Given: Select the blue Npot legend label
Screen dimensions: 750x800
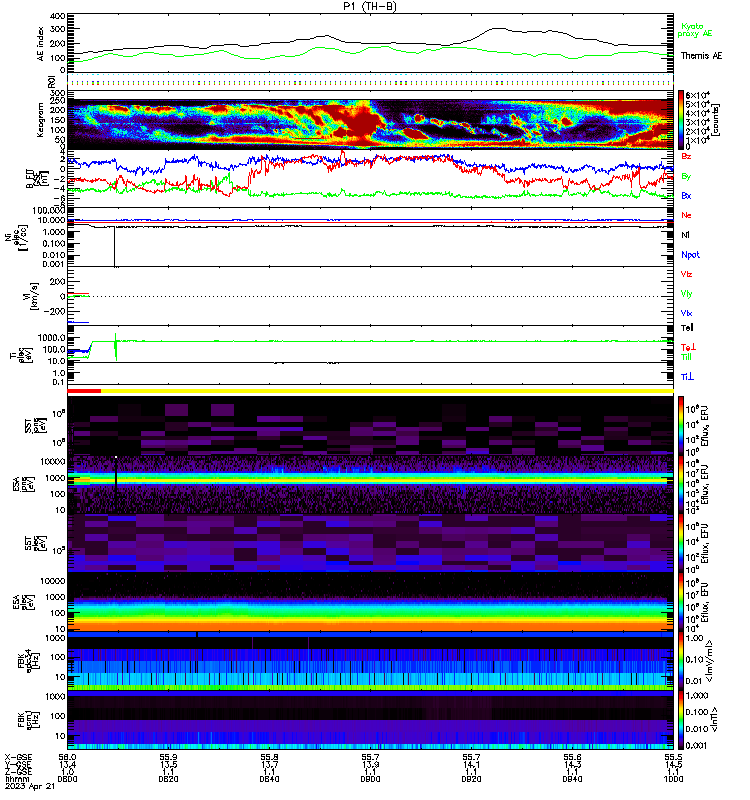Looking at the screenshot, I should [690, 255].
